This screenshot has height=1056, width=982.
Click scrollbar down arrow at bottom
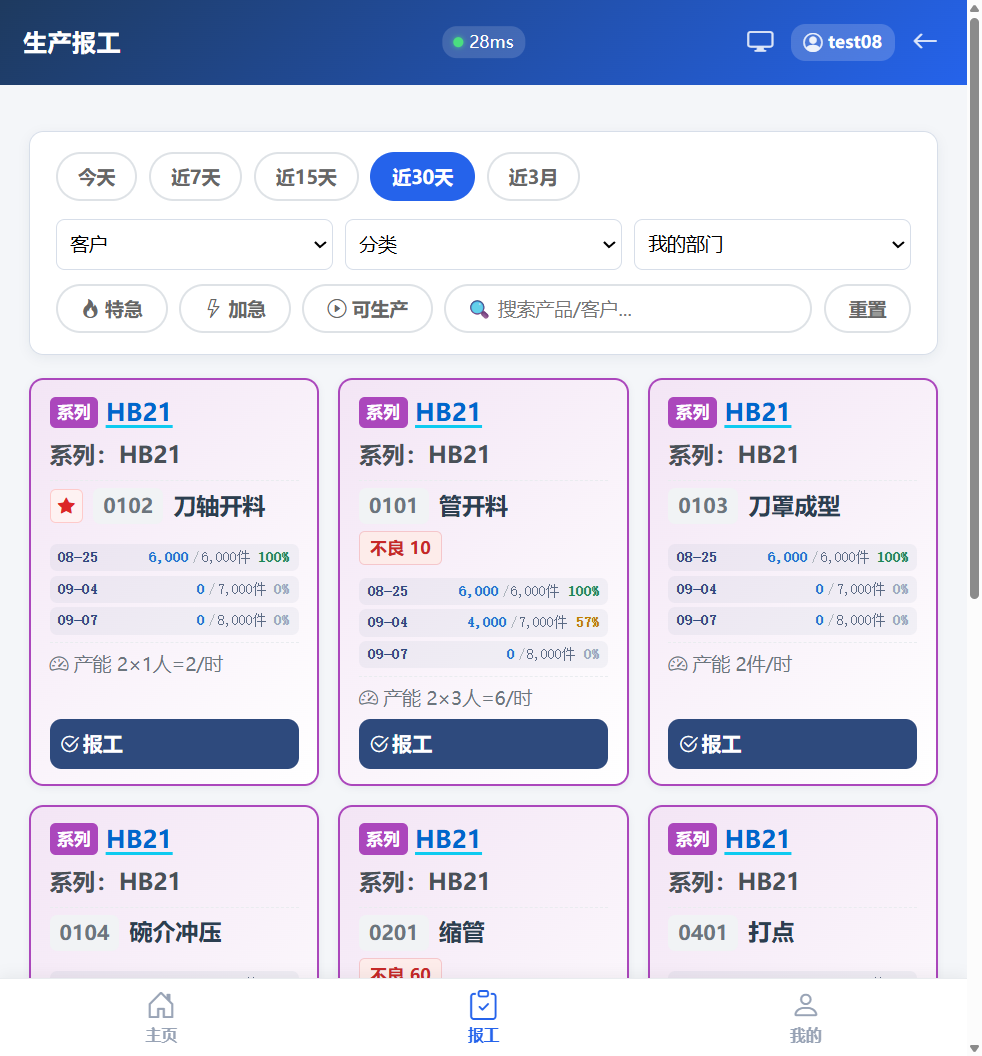(975, 1049)
